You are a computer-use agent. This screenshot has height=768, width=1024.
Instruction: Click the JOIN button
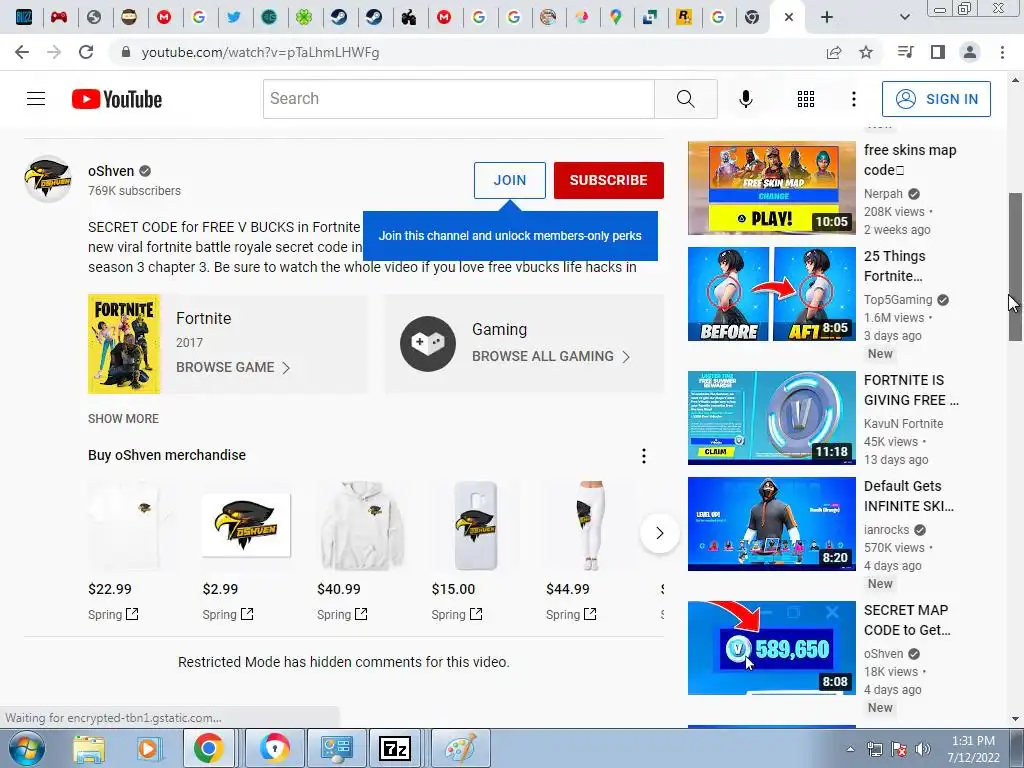click(x=509, y=180)
